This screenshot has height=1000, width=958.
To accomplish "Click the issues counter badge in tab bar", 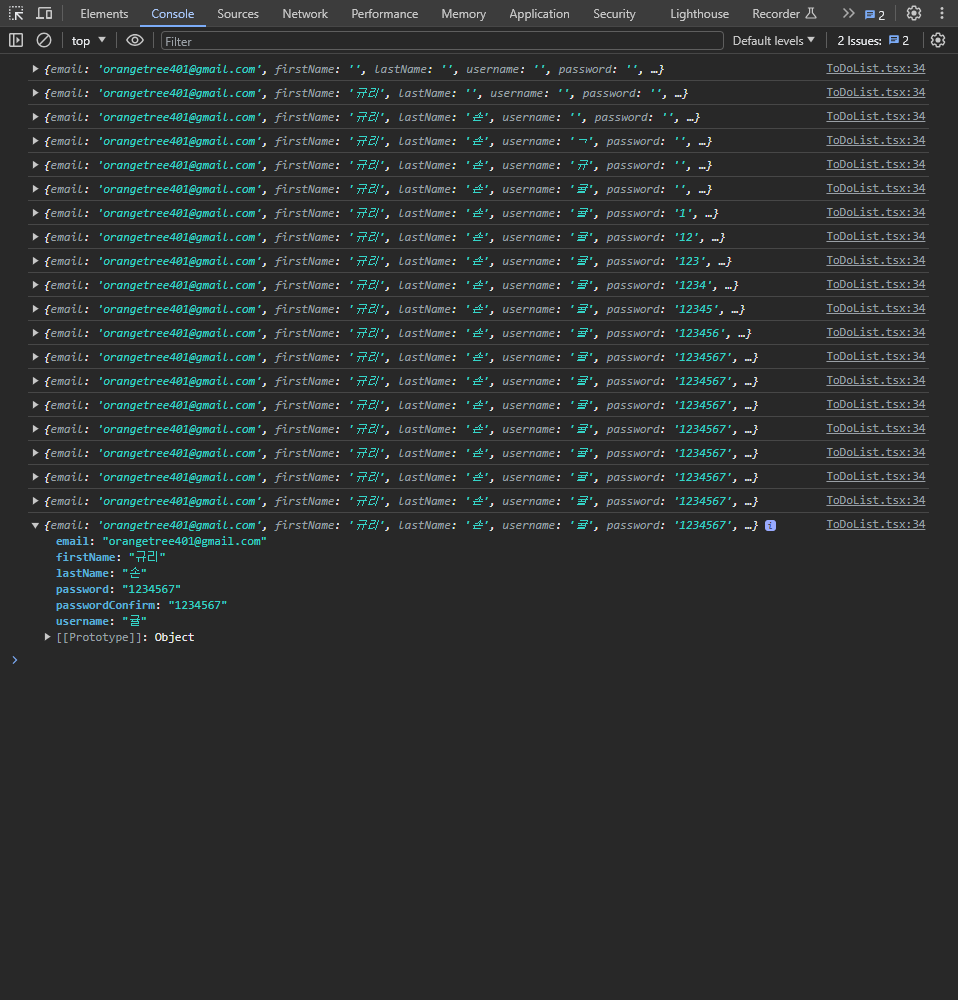I will (x=874, y=14).
